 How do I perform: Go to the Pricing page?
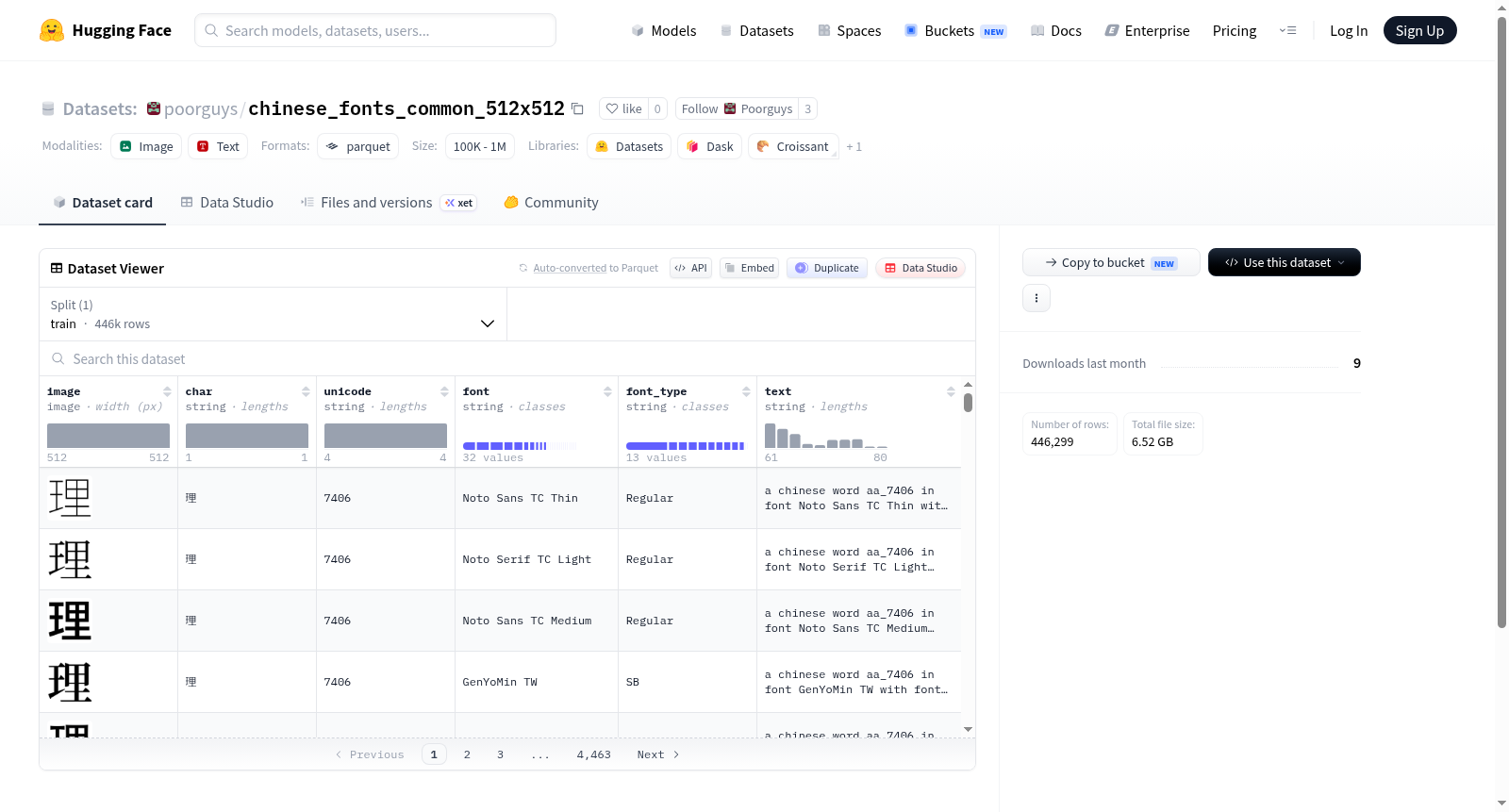point(1235,31)
